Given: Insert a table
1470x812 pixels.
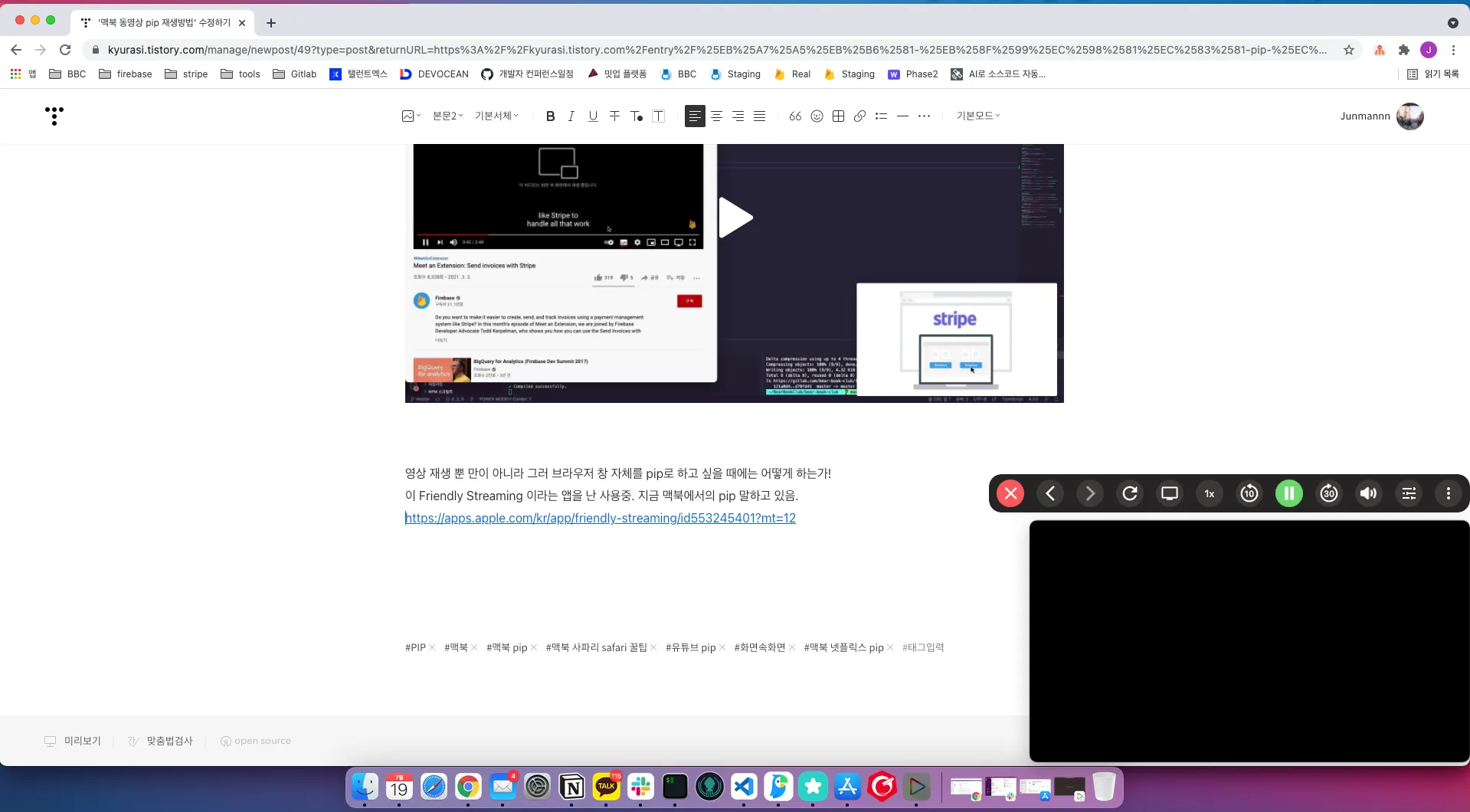Looking at the screenshot, I should pyautogui.click(x=838, y=116).
